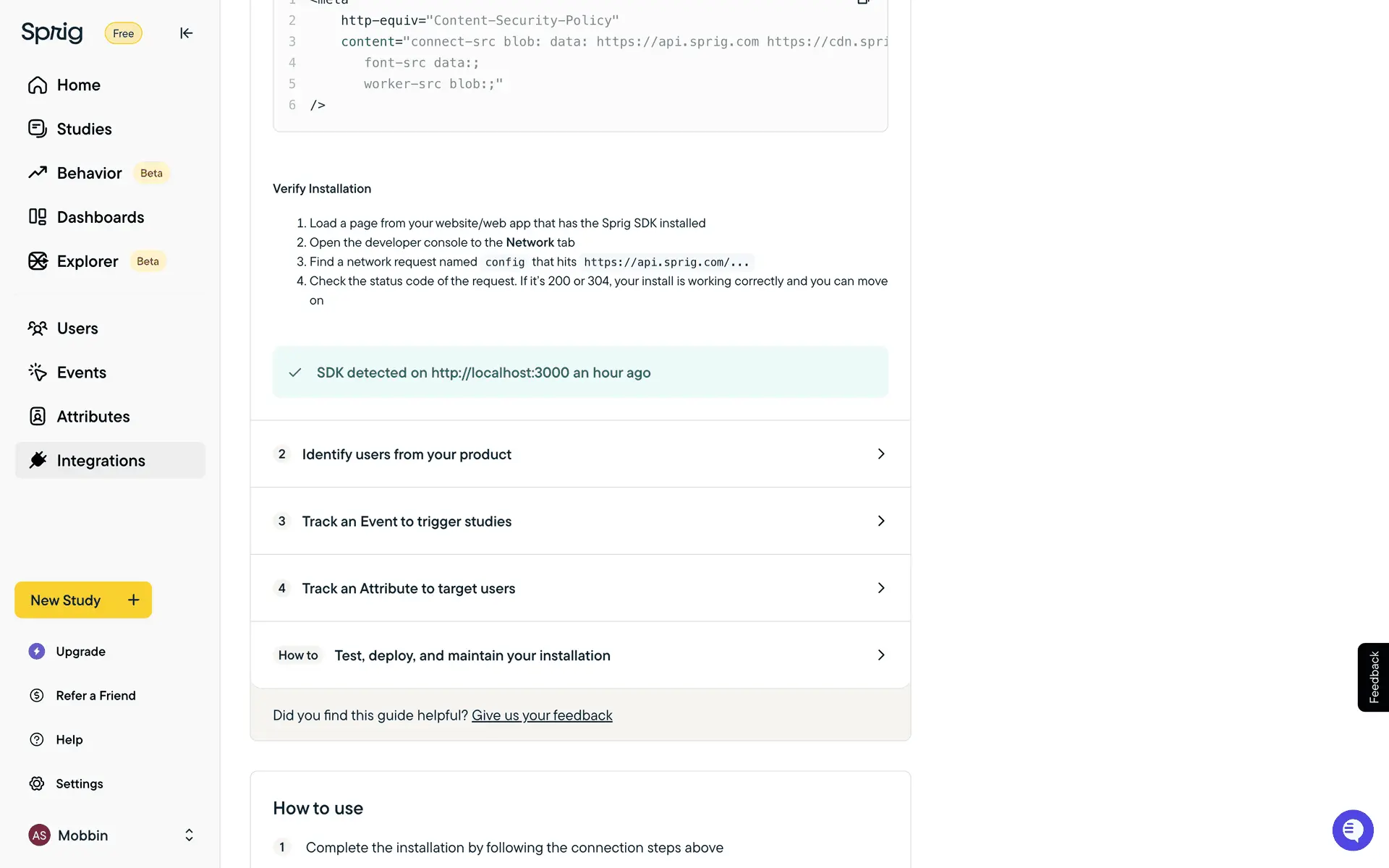This screenshot has height=868, width=1389.
Task: Open the Users people icon
Action: point(38,328)
